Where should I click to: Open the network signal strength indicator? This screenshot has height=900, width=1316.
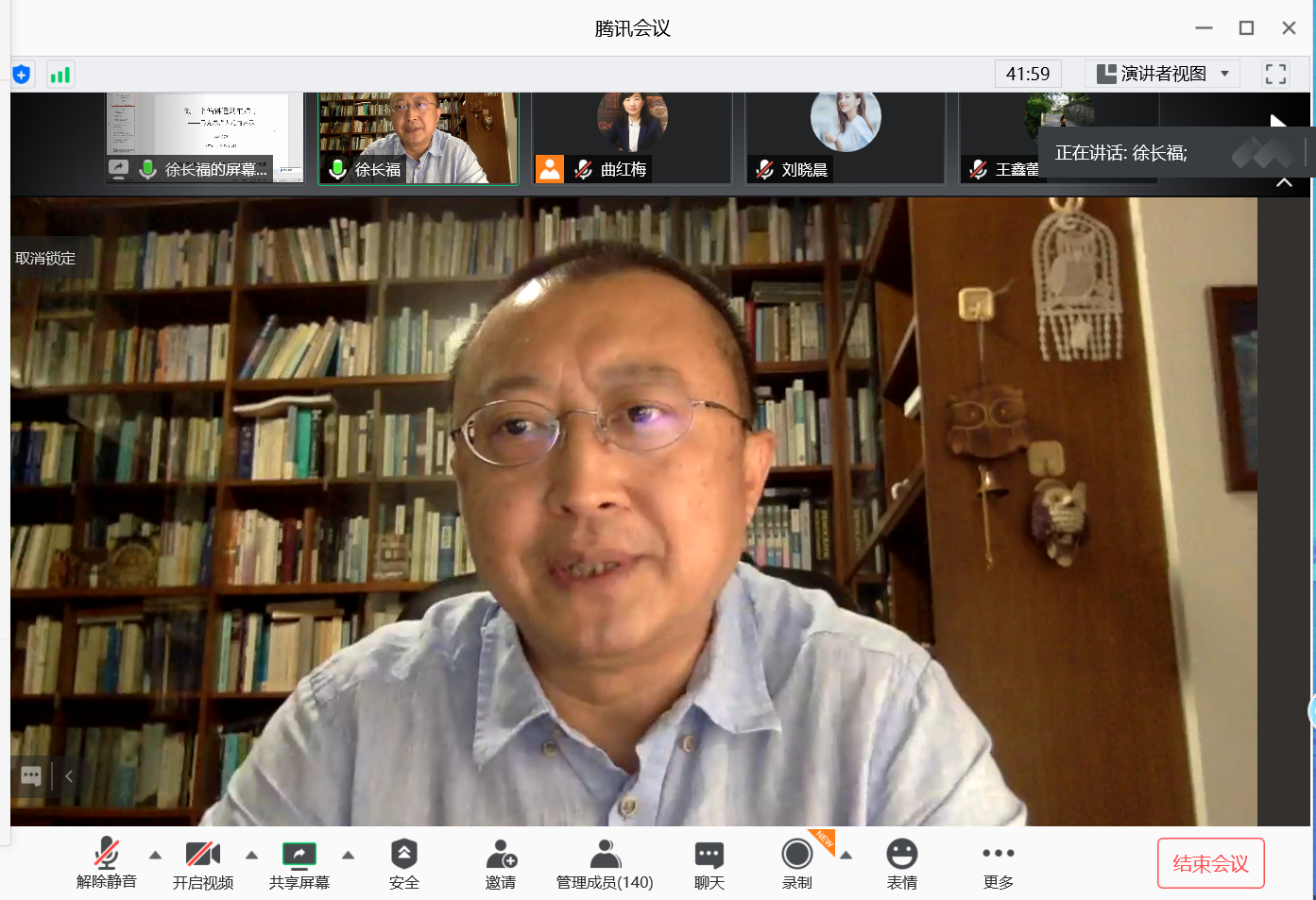[60, 75]
